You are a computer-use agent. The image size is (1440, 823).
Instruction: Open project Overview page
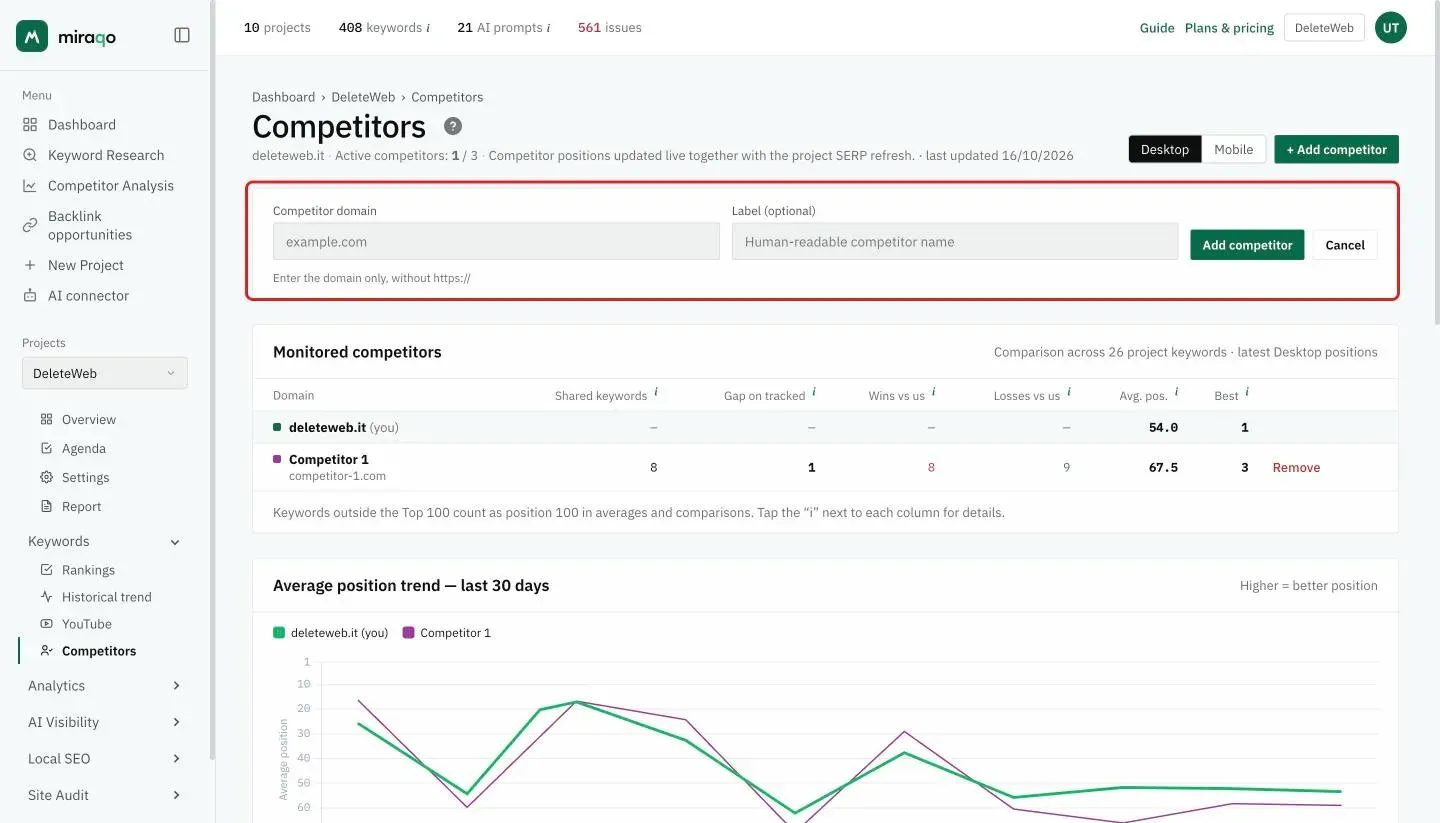(x=89, y=420)
